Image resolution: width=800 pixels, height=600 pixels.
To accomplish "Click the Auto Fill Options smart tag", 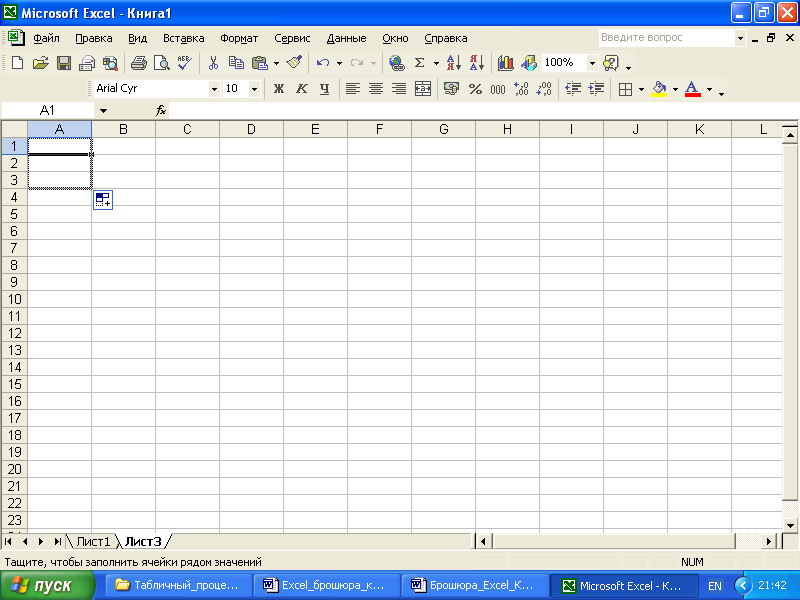I will (103, 200).
